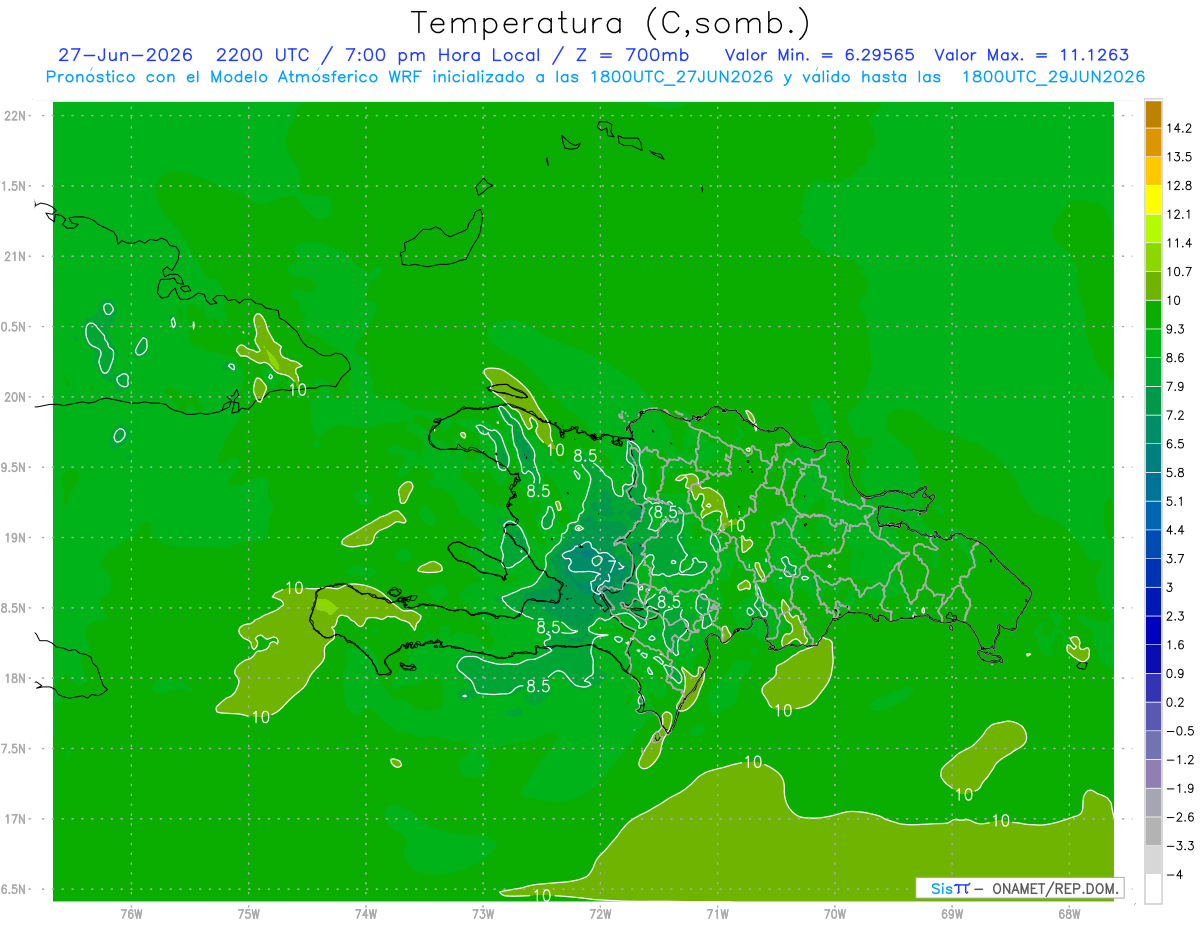Click the "21N" latitude axis label
This screenshot has width=1200, height=927.
point(17,256)
